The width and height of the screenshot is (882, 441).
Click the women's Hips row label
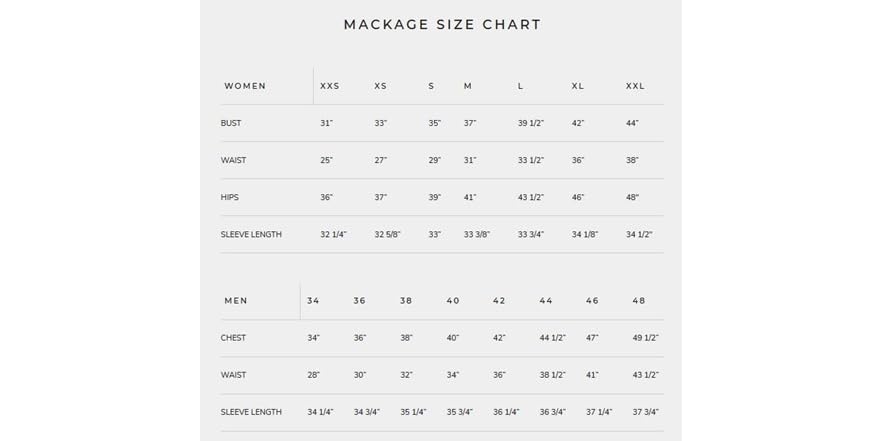230,197
